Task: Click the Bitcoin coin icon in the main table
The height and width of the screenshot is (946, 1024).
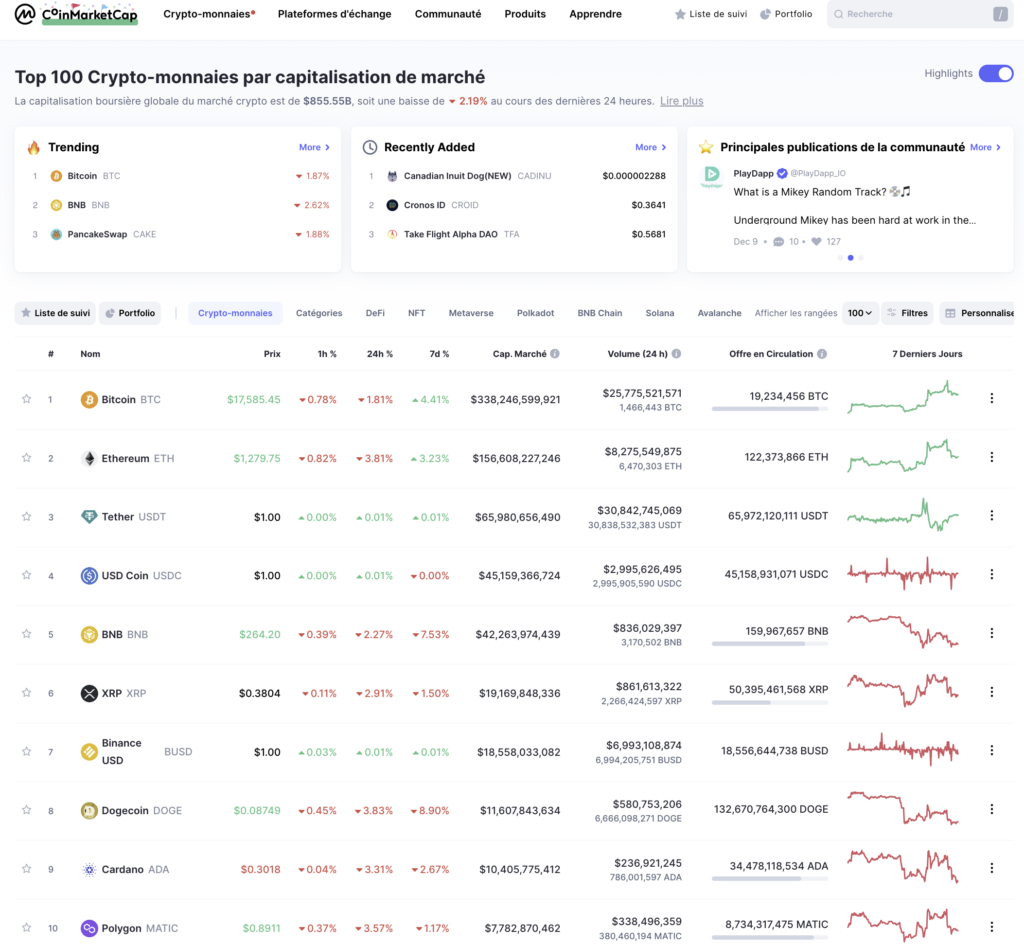Action: (x=89, y=400)
